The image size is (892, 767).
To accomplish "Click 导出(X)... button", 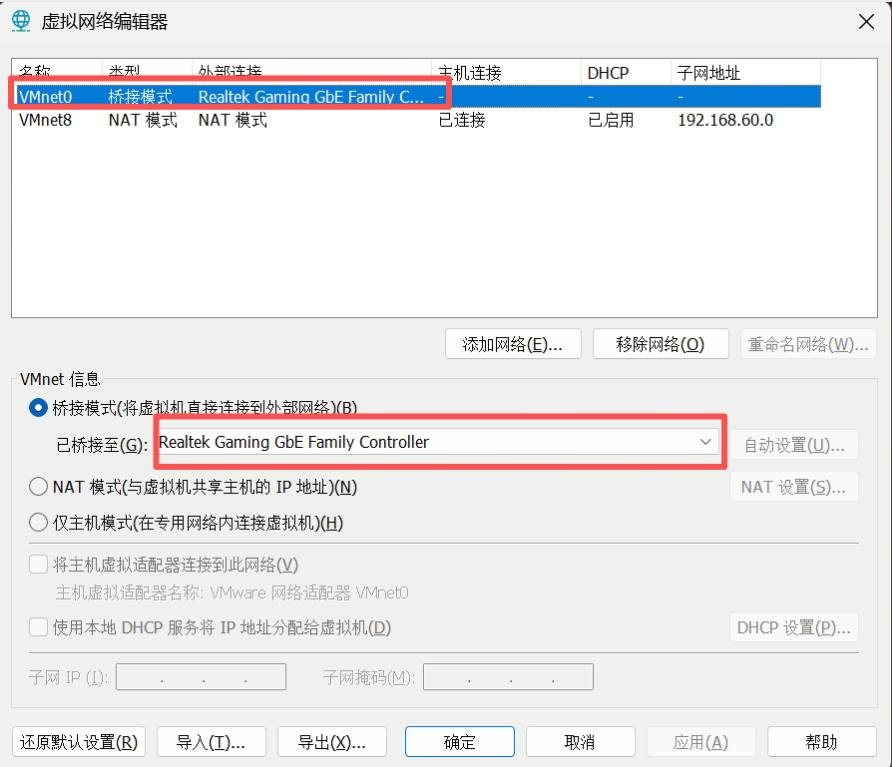I will [332, 742].
